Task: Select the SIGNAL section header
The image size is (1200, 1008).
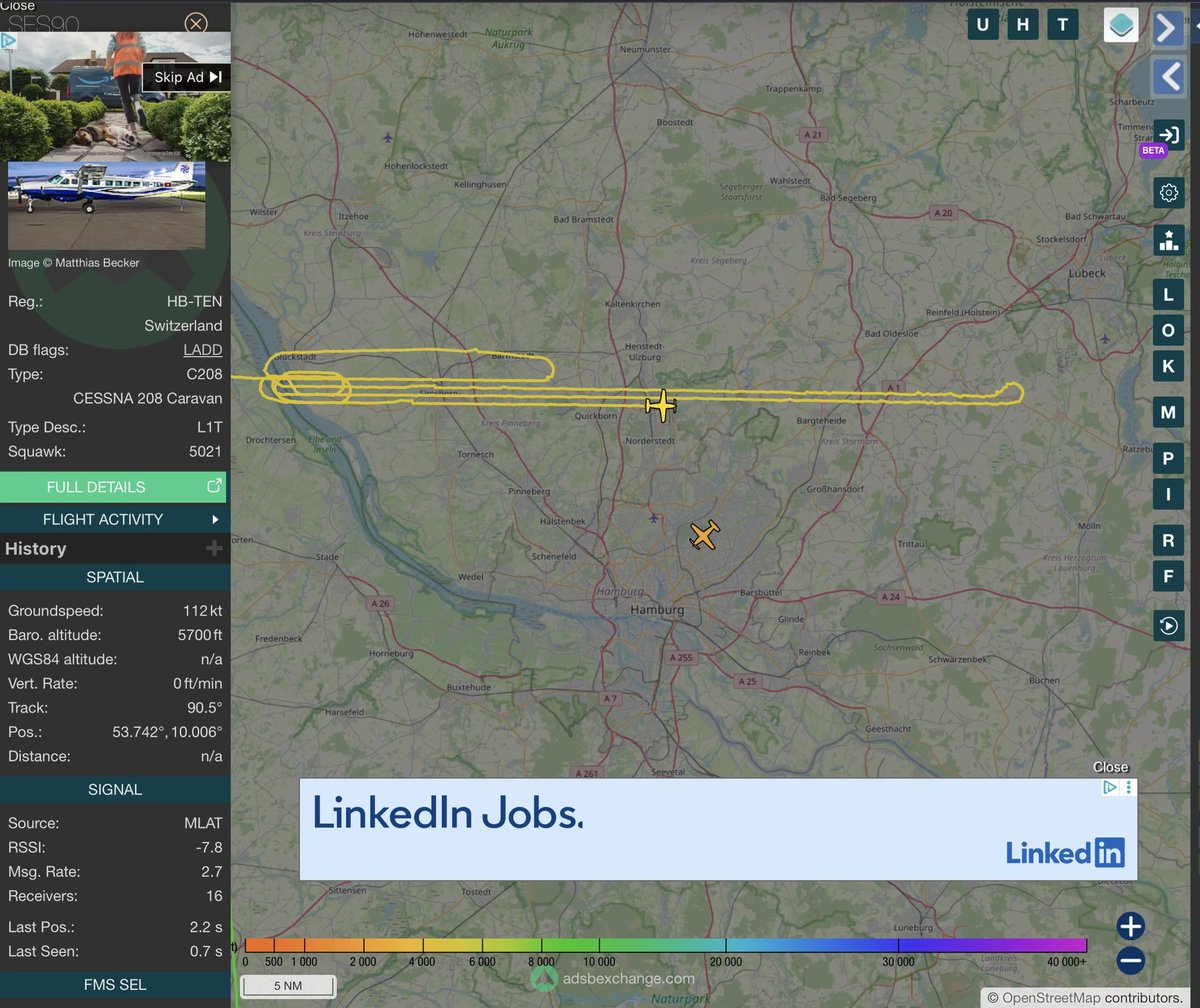Action: tap(115, 789)
